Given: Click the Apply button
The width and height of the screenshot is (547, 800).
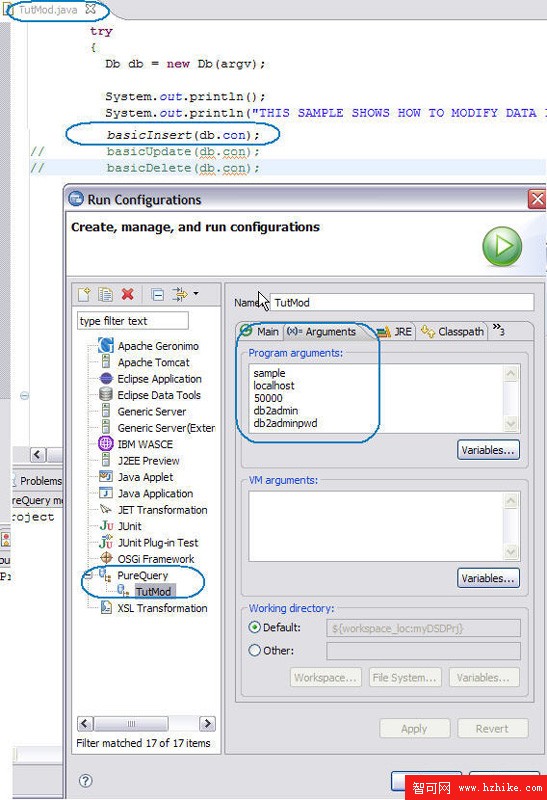Looking at the screenshot, I should pos(414,729).
